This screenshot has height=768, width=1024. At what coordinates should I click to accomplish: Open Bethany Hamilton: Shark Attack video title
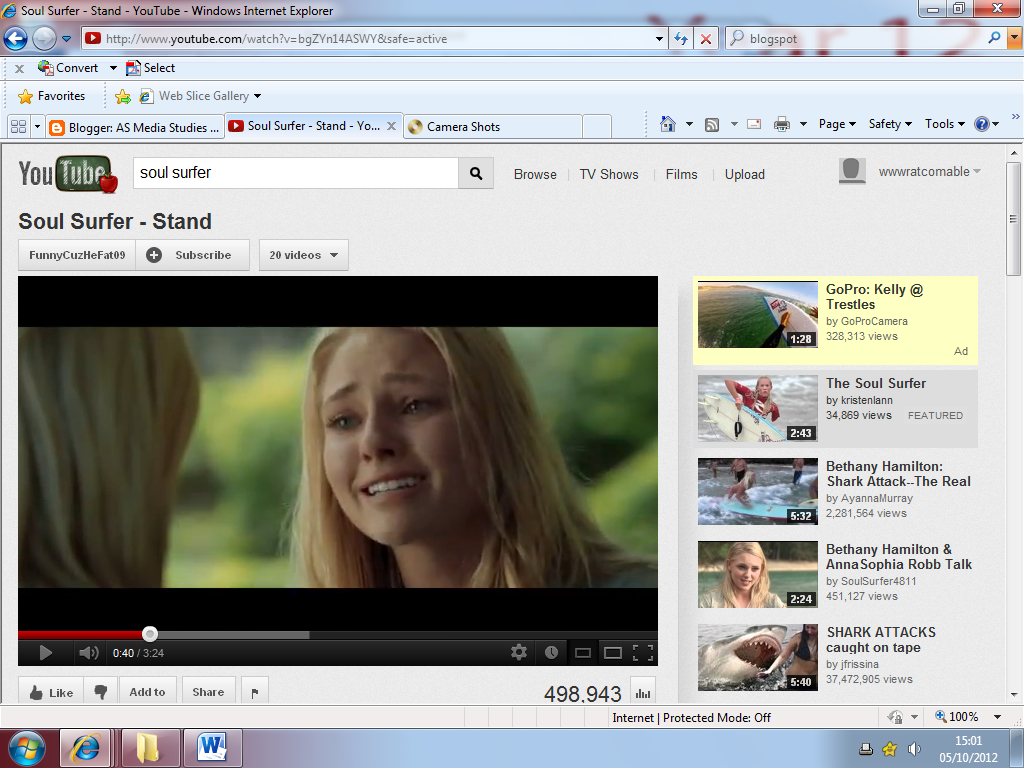(898, 474)
